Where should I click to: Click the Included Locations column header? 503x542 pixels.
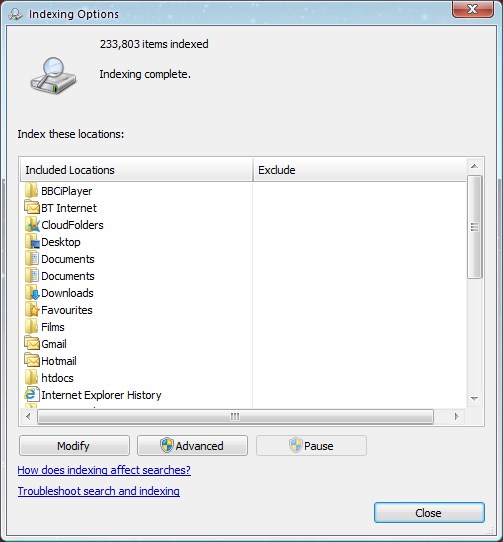pyautogui.click(x=137, y=170)
